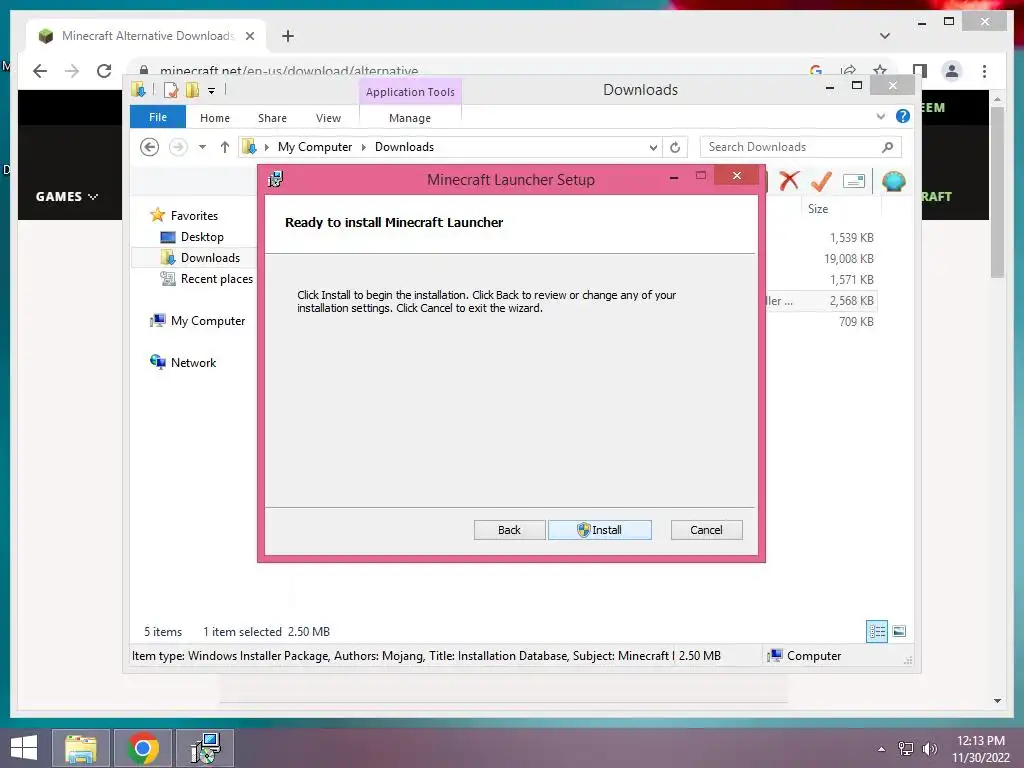Select the file row sized 709 KB

point(856,321)
